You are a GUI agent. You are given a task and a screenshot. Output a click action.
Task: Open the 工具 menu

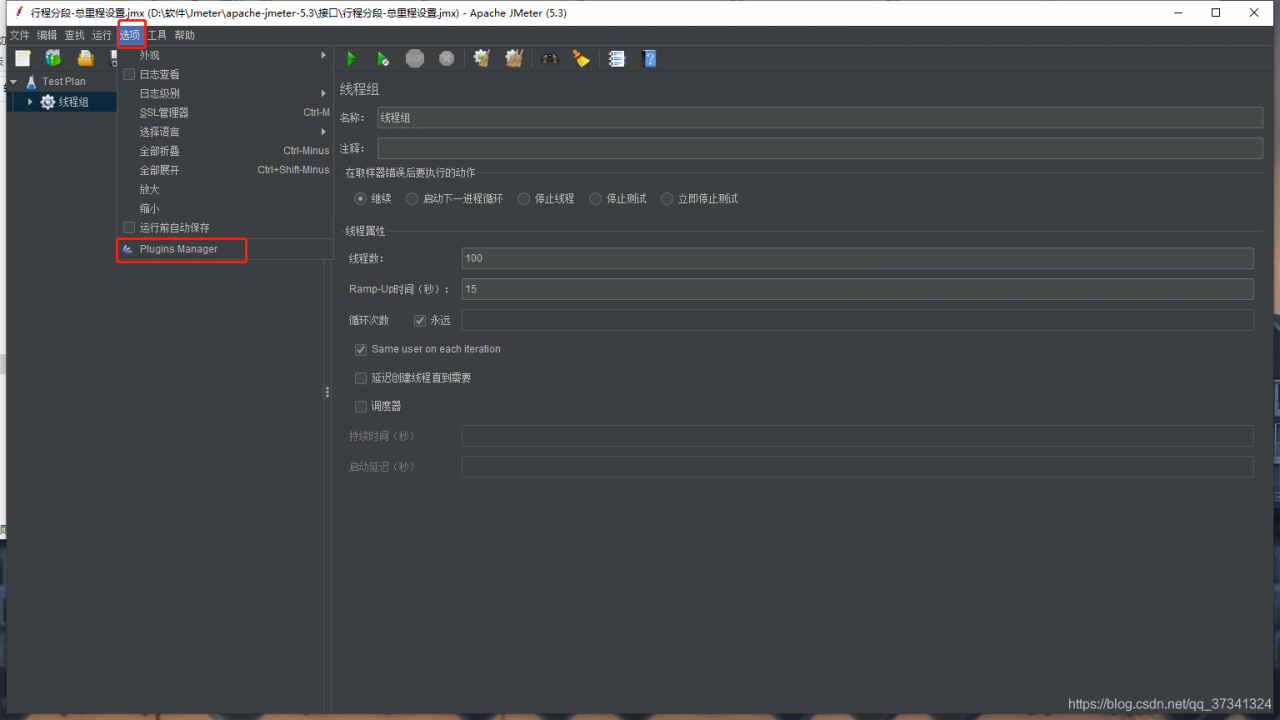157,35
